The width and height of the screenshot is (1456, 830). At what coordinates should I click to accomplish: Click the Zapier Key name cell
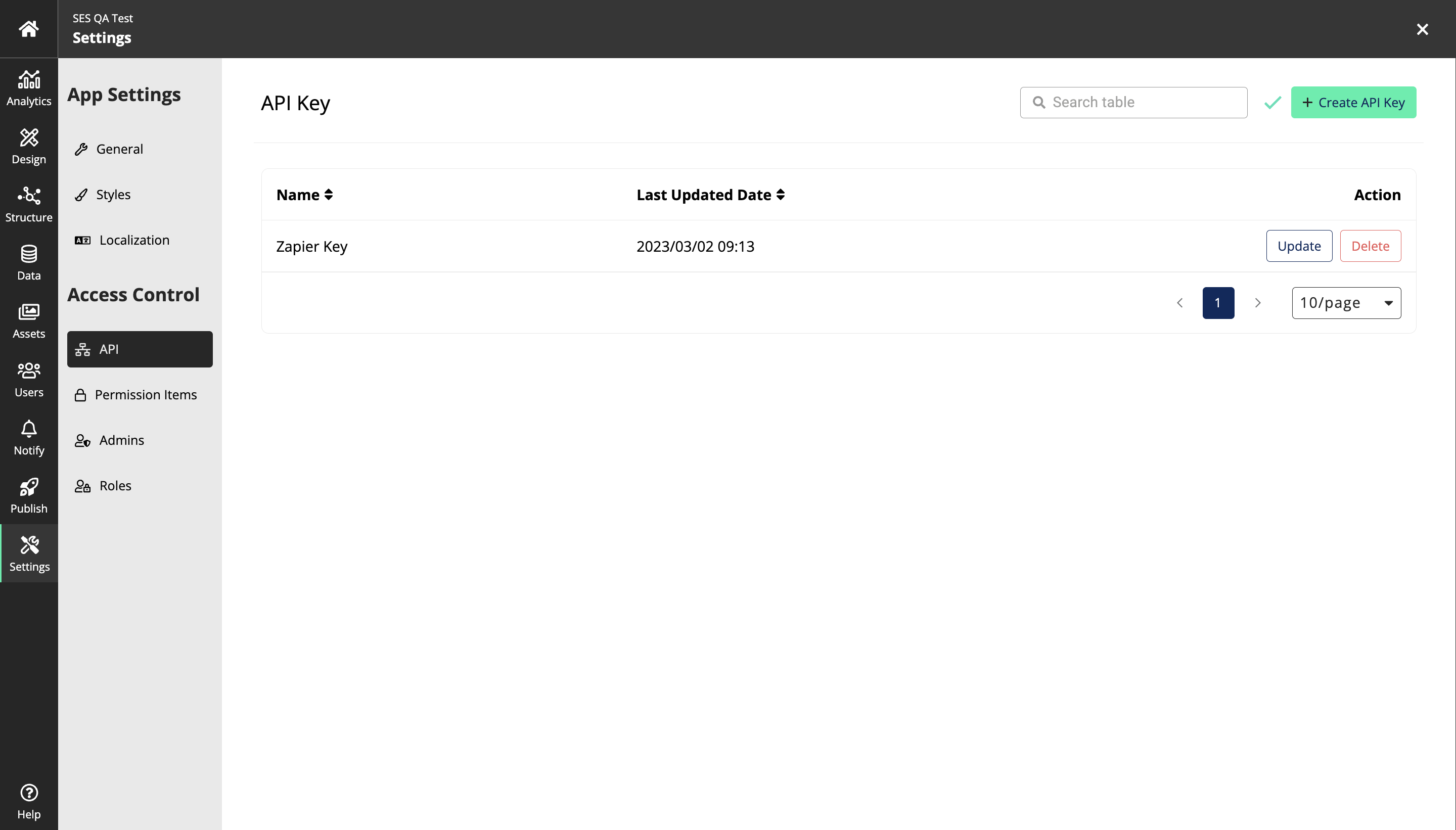click(311, 246)
